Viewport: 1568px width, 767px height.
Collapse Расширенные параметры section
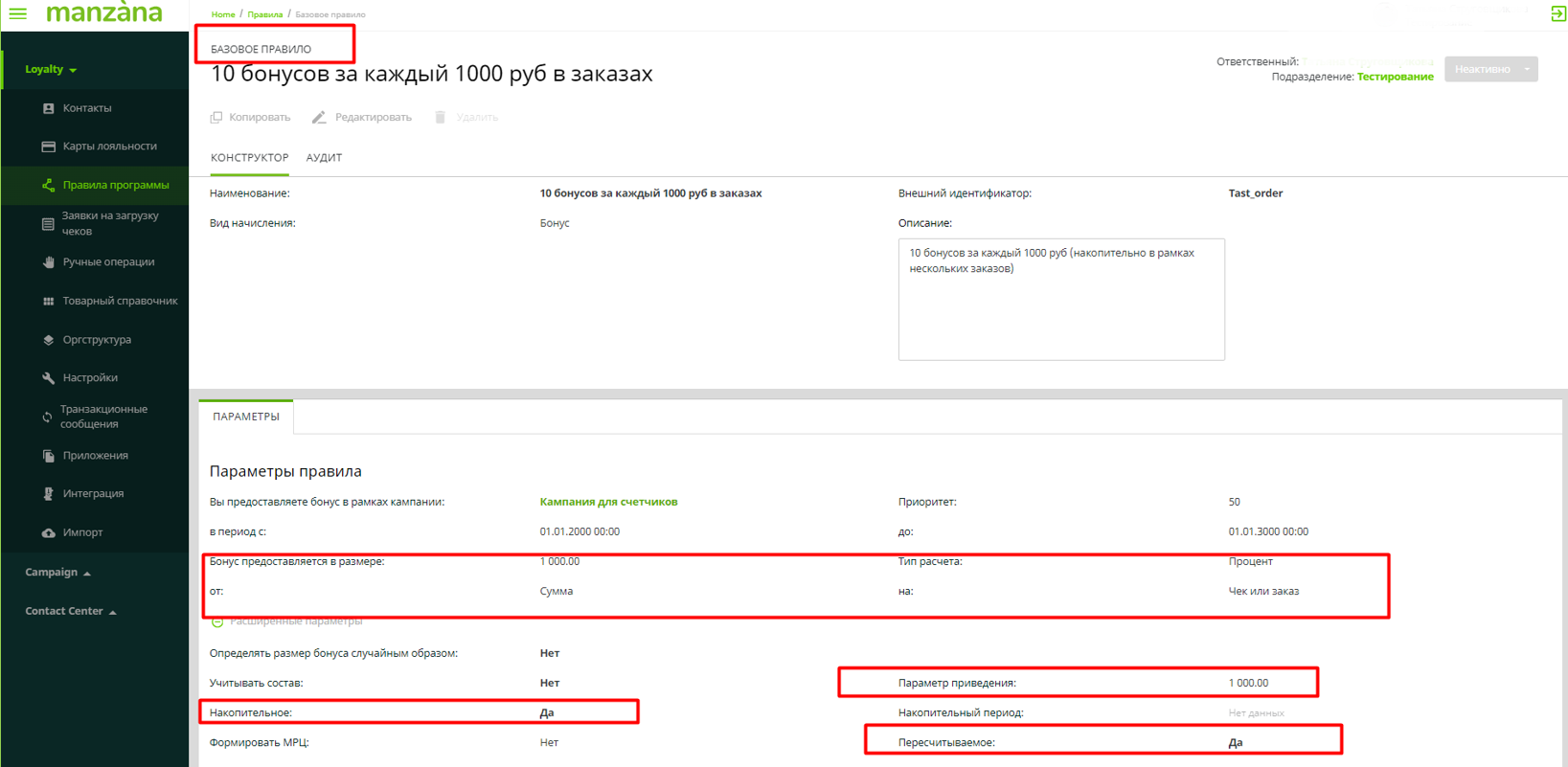pos(217,621)
